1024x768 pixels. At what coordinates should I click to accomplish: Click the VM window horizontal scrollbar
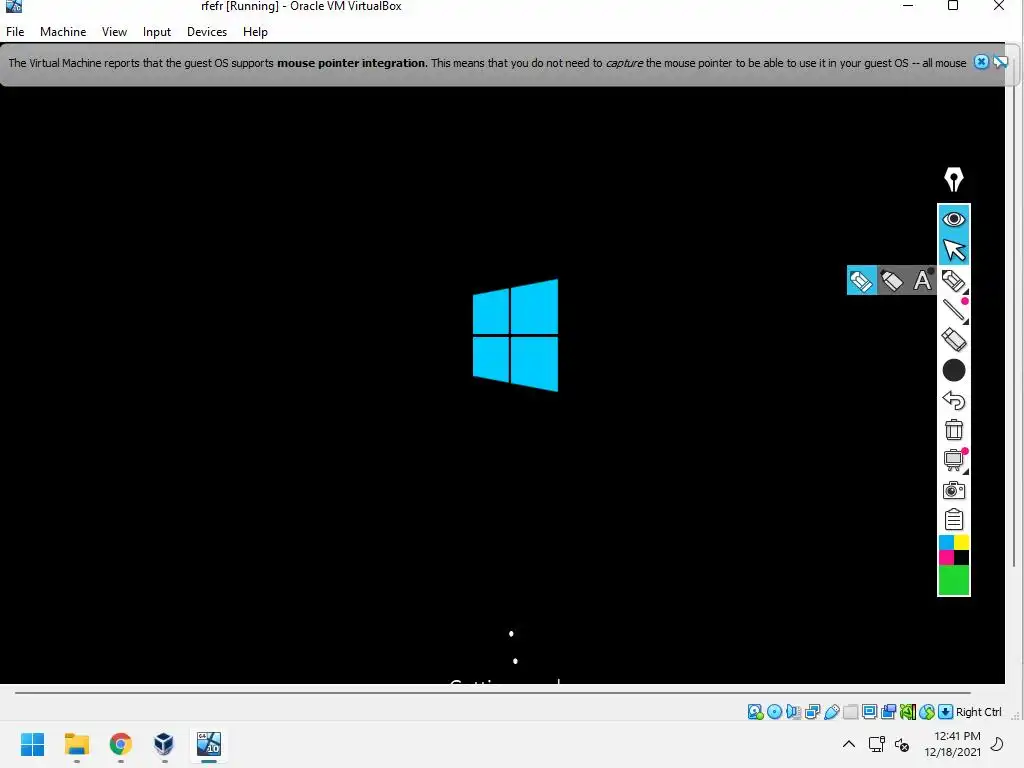point(492,693)
